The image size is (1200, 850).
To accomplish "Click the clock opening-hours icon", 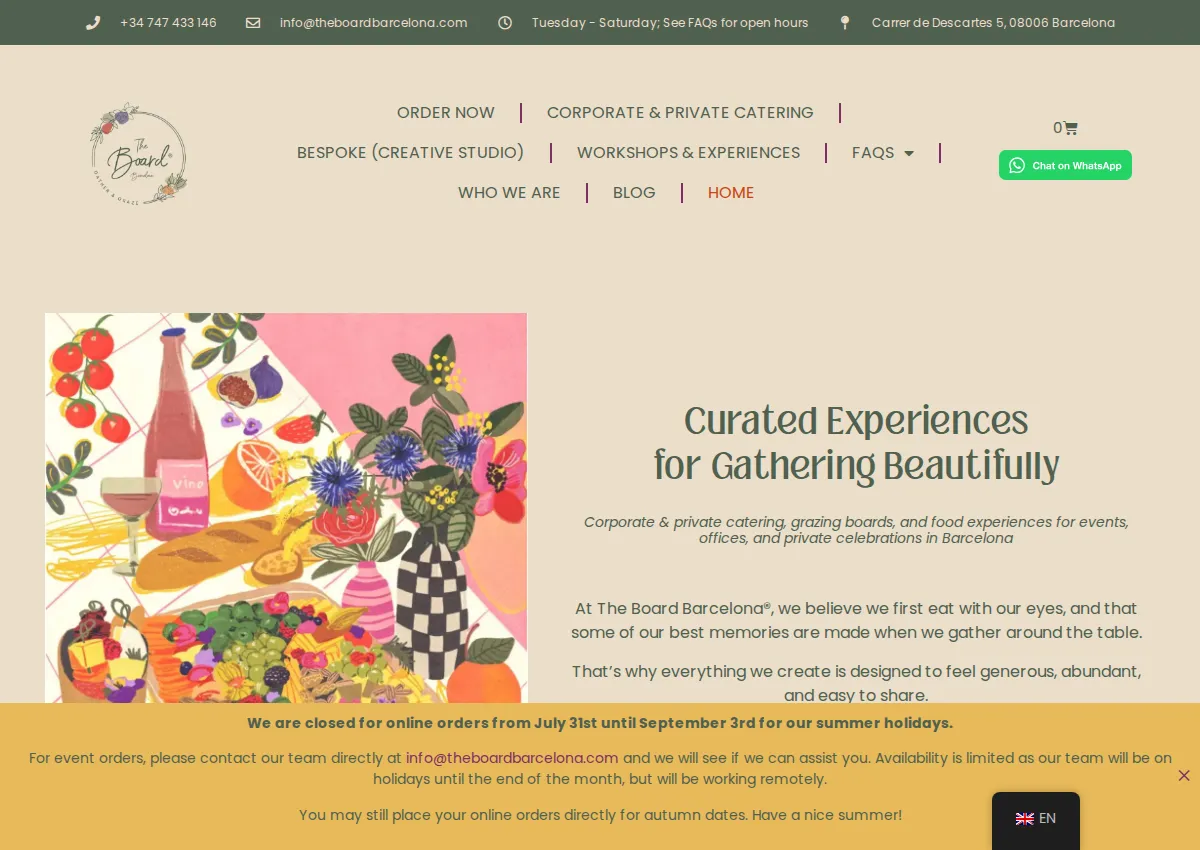I will tap(505, 22).
